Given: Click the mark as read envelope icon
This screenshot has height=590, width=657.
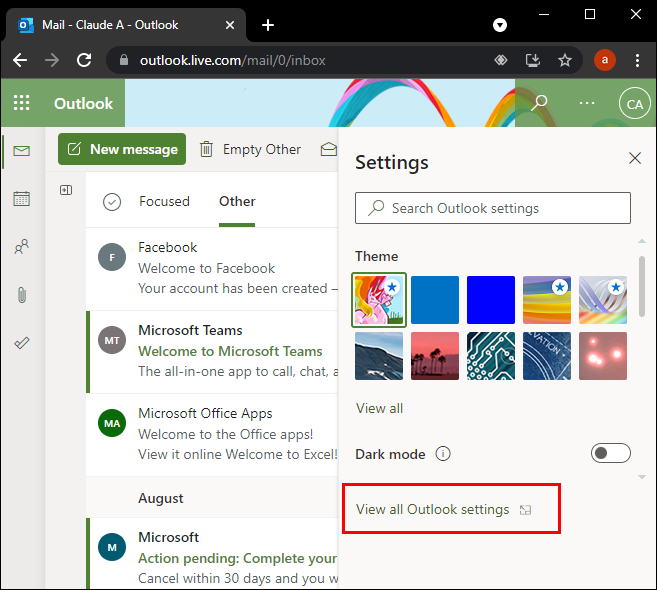Looking at the screenshot, I should pos(328,149).
